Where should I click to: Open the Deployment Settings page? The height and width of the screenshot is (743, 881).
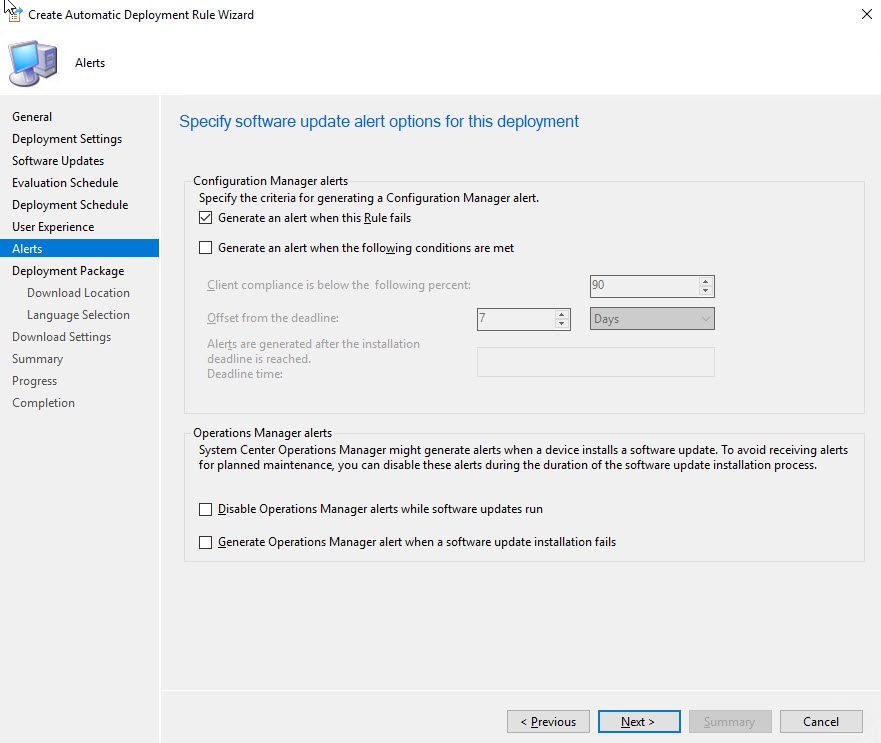pyautogui.click(x=67, y=139)
